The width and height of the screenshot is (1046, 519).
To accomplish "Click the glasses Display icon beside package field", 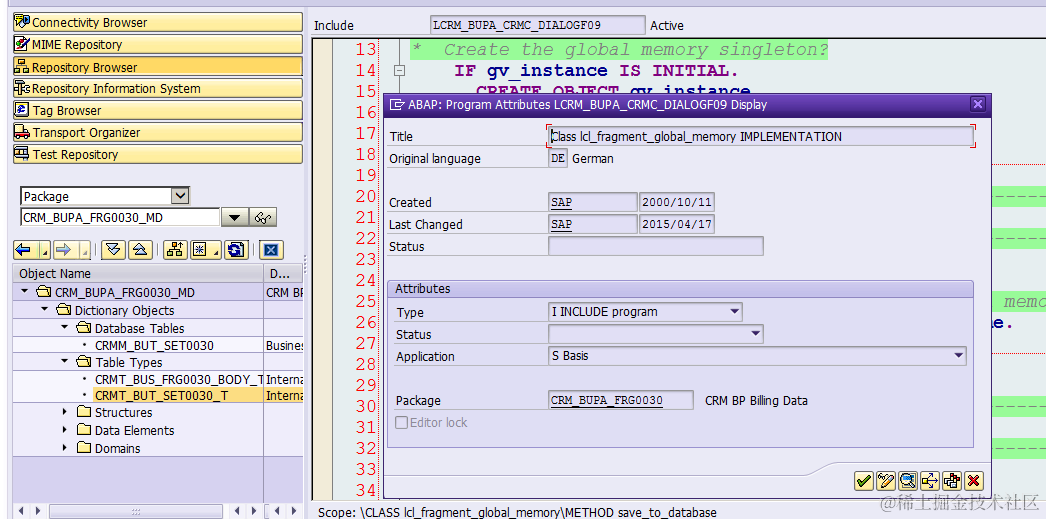I will click(263, 217).
